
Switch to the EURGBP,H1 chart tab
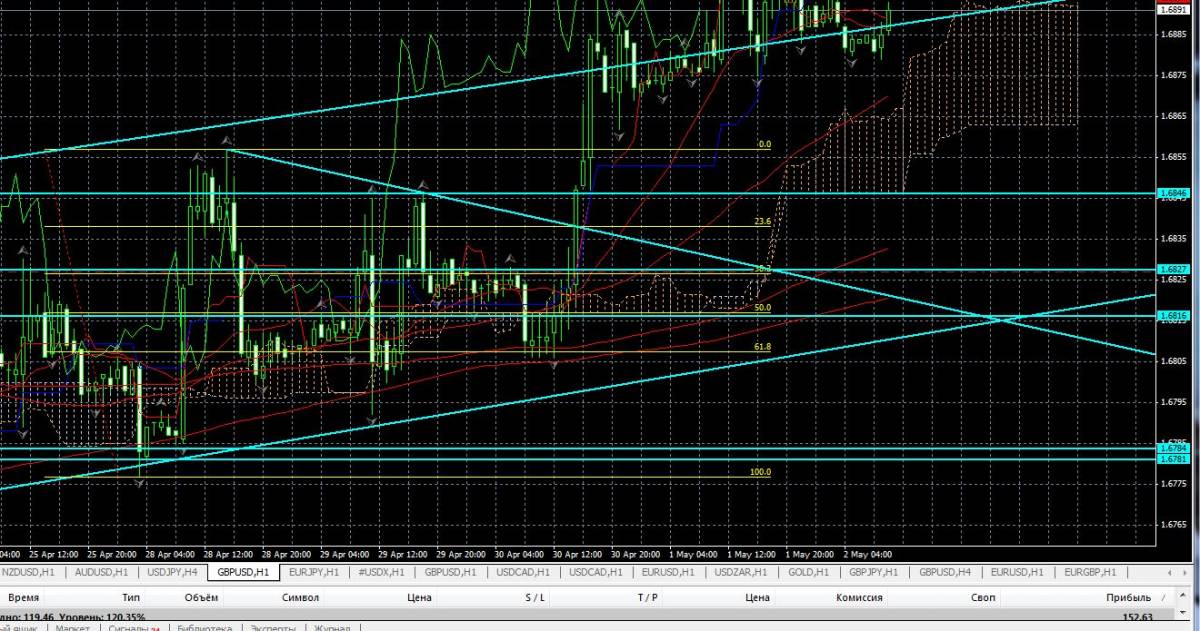point(1090,573)
